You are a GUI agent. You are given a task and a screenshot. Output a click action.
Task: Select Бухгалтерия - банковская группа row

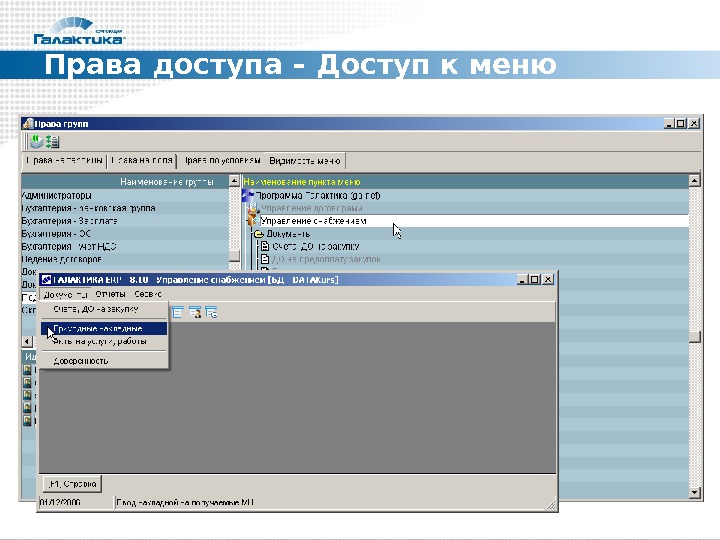(x=125, y=208)
